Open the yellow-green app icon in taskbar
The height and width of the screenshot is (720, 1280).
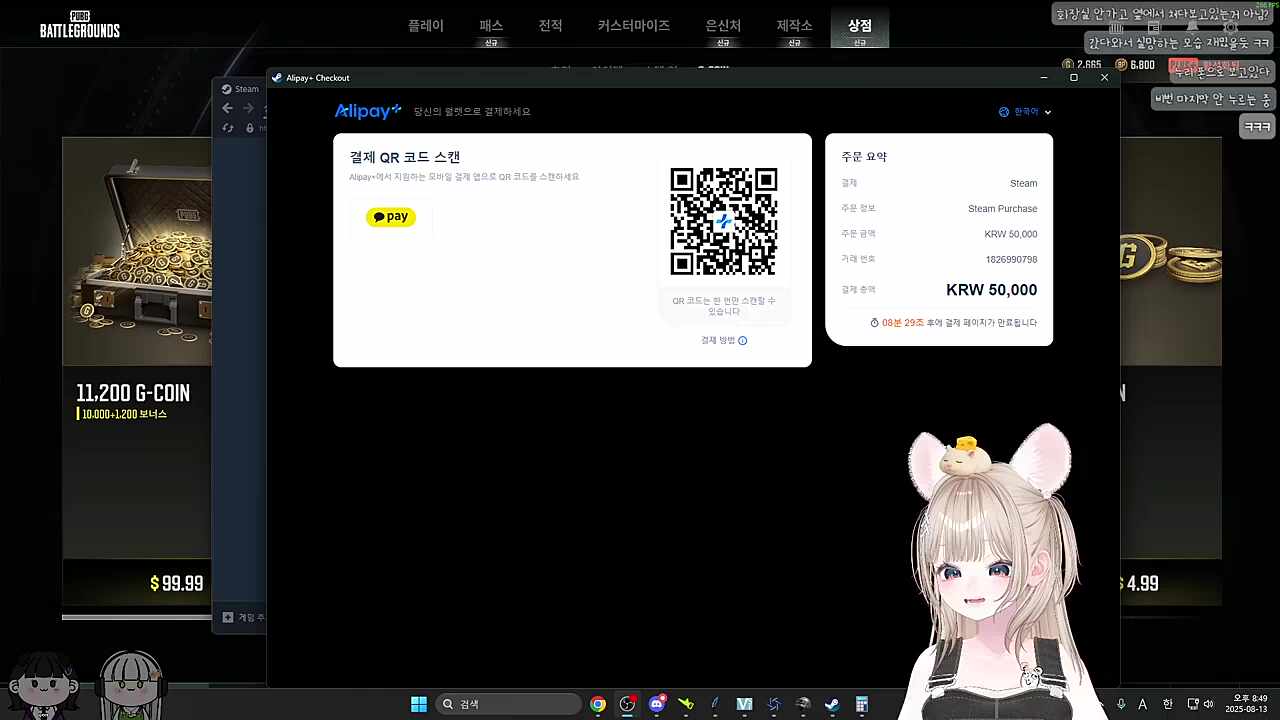tap(686, 704)
